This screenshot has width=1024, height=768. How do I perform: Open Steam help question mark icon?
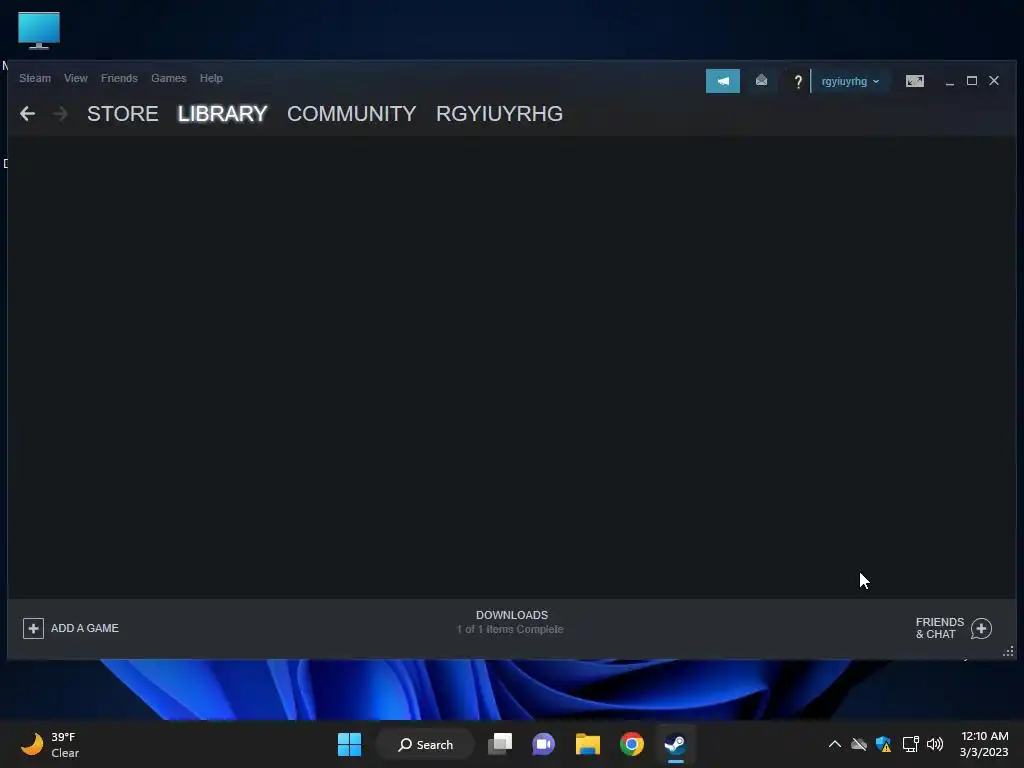(x=797, y=82)
